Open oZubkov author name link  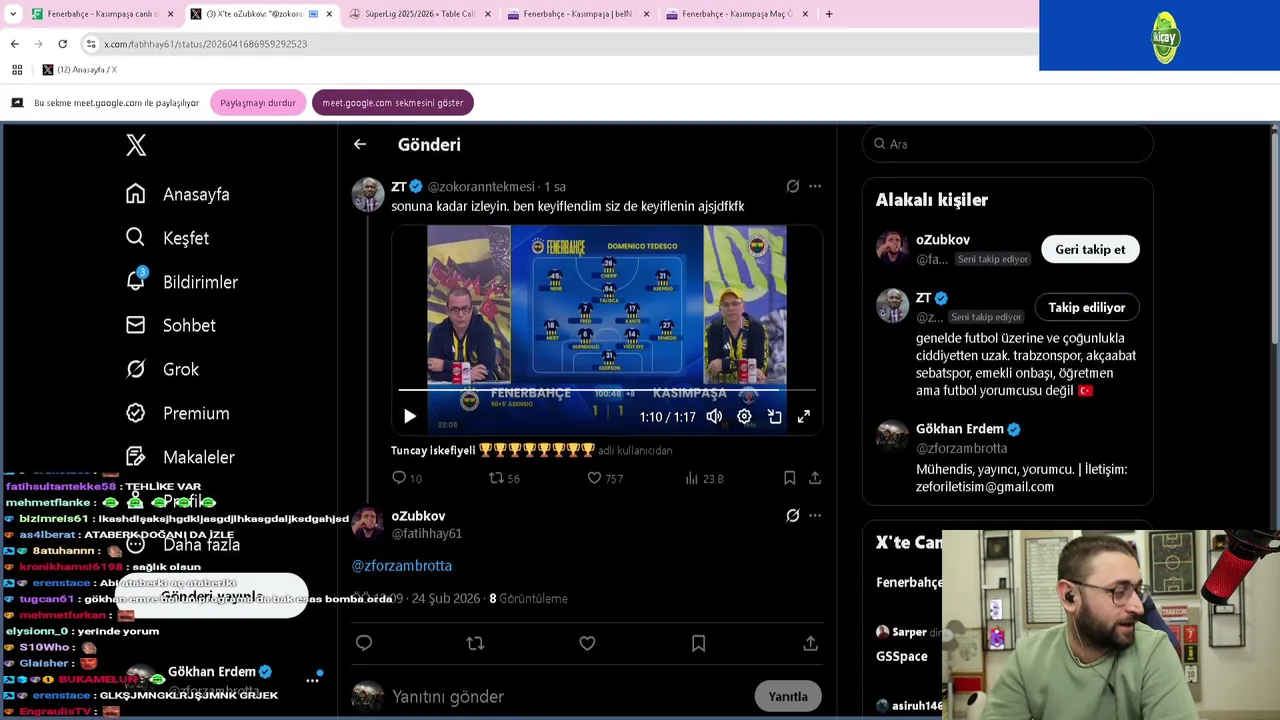tap(418, 516)
